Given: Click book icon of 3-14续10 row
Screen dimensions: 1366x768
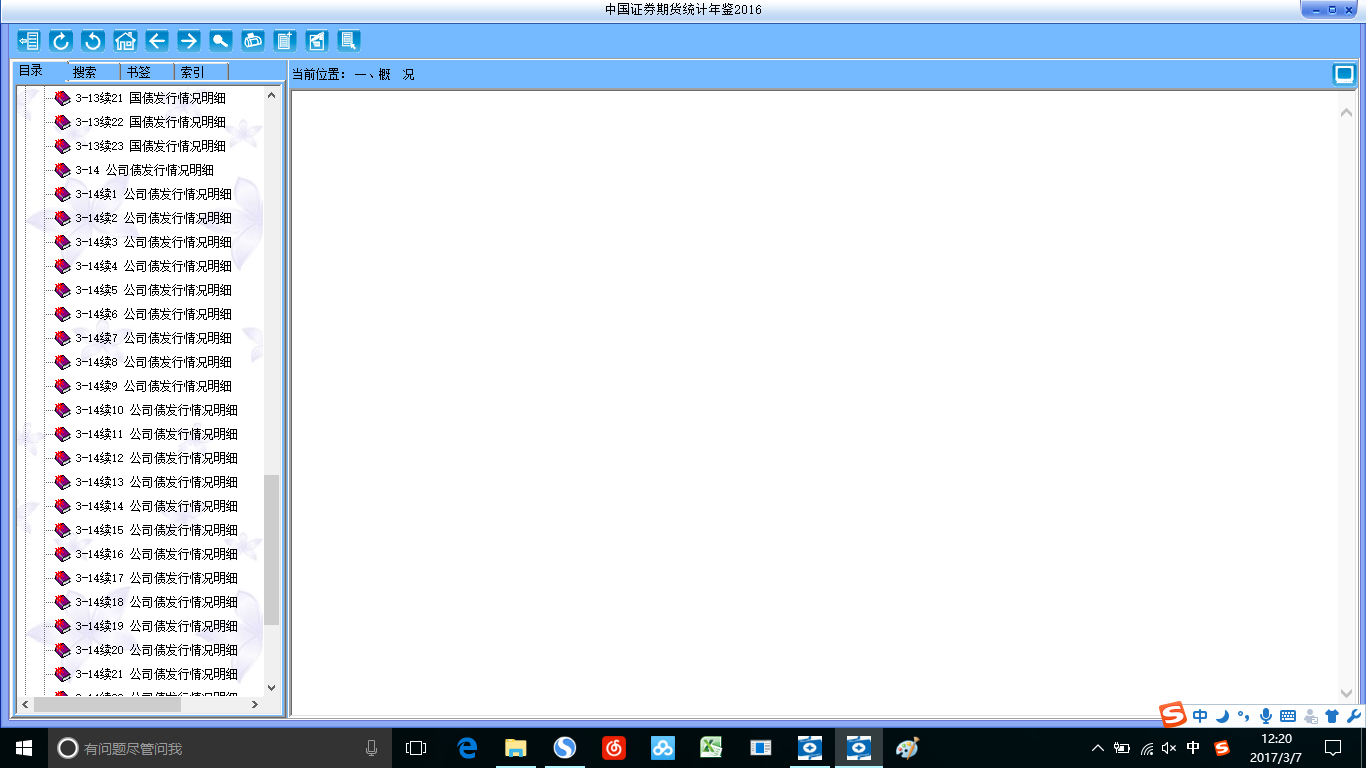Looking at the screenshot, I should [x=62, y=410].
